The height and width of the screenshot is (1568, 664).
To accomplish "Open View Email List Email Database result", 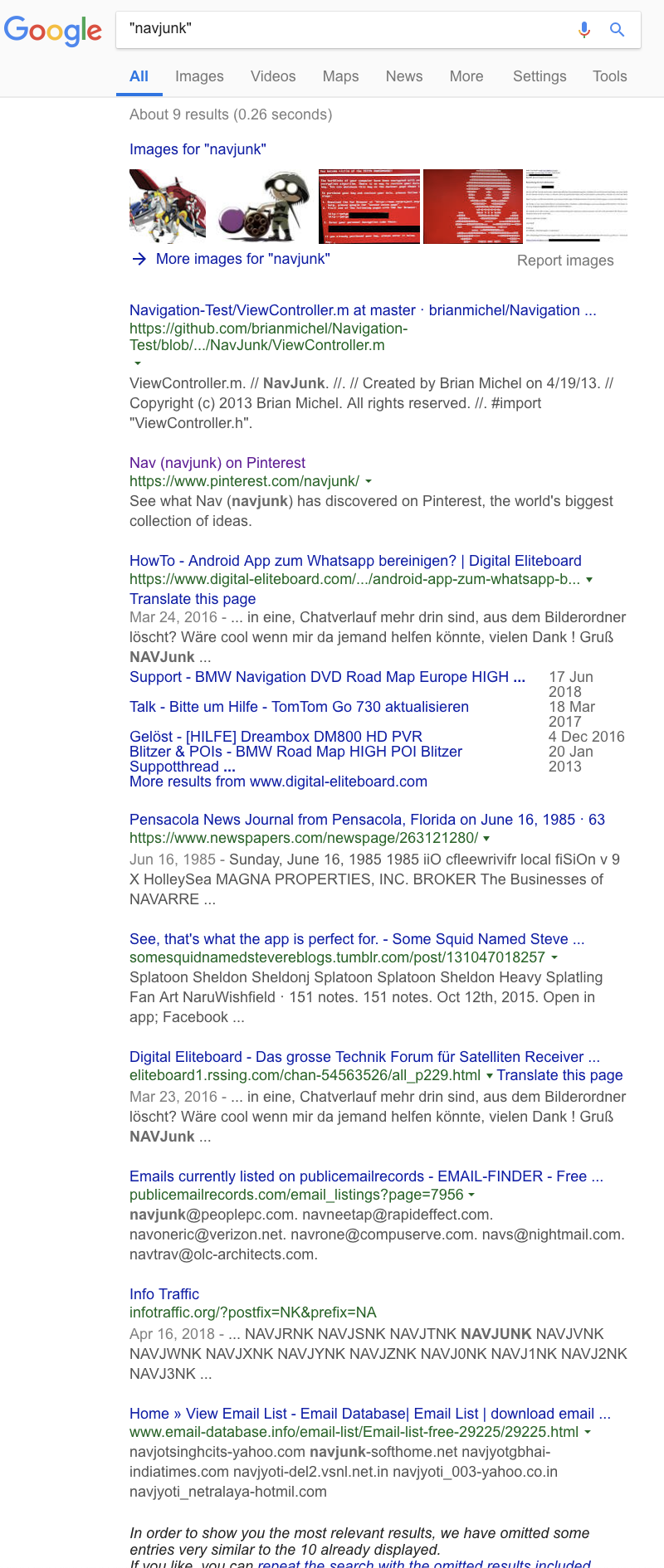I will (370, 1414).
